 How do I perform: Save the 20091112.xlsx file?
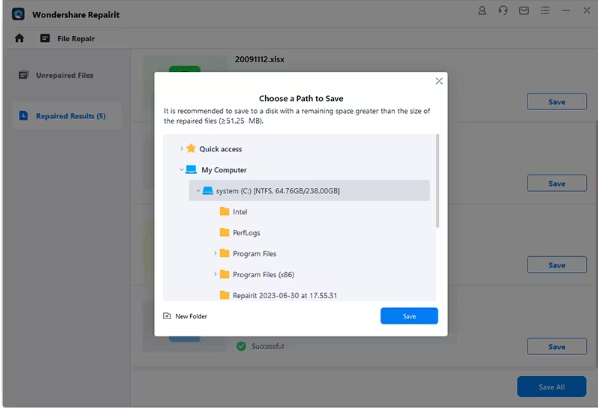coord(557,102)
